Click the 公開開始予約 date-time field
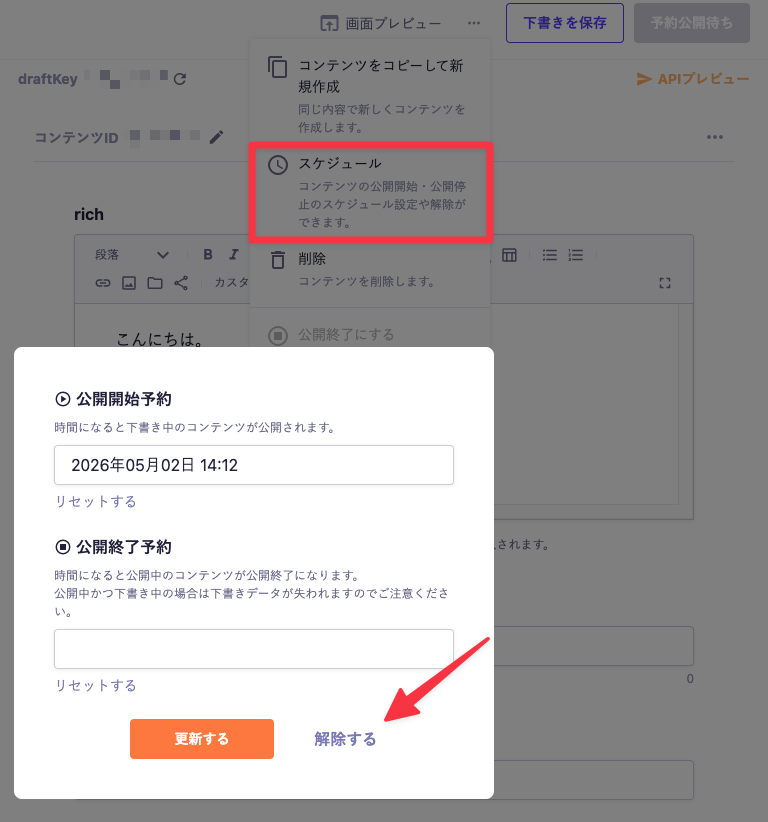The image size is (768, 822). [254, 465]
